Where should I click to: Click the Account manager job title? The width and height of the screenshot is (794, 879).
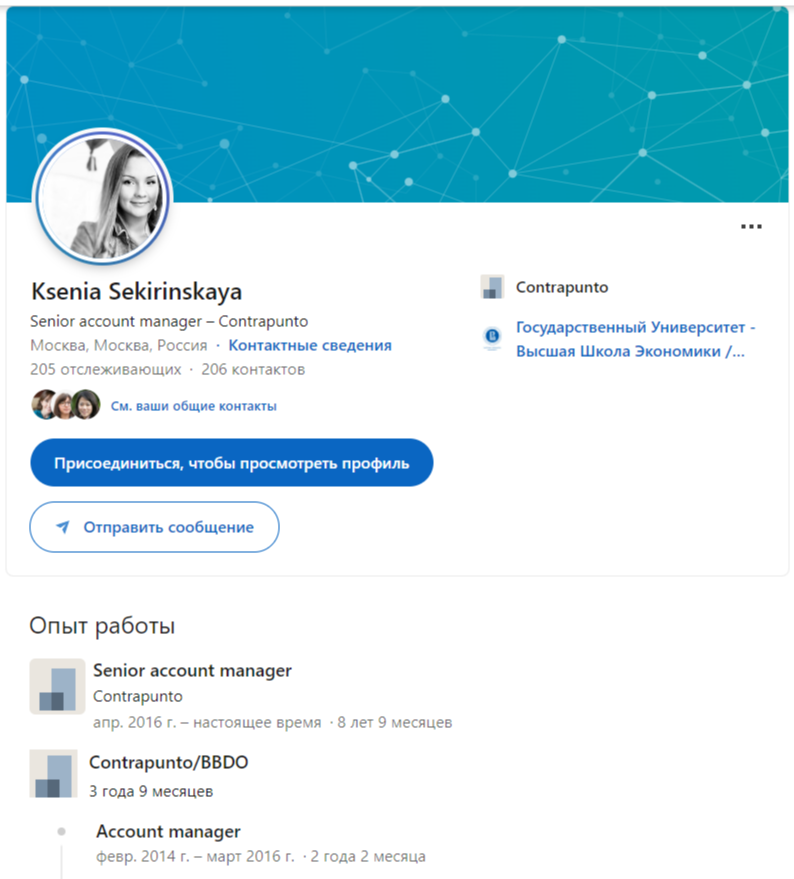(x=168, y=831)
